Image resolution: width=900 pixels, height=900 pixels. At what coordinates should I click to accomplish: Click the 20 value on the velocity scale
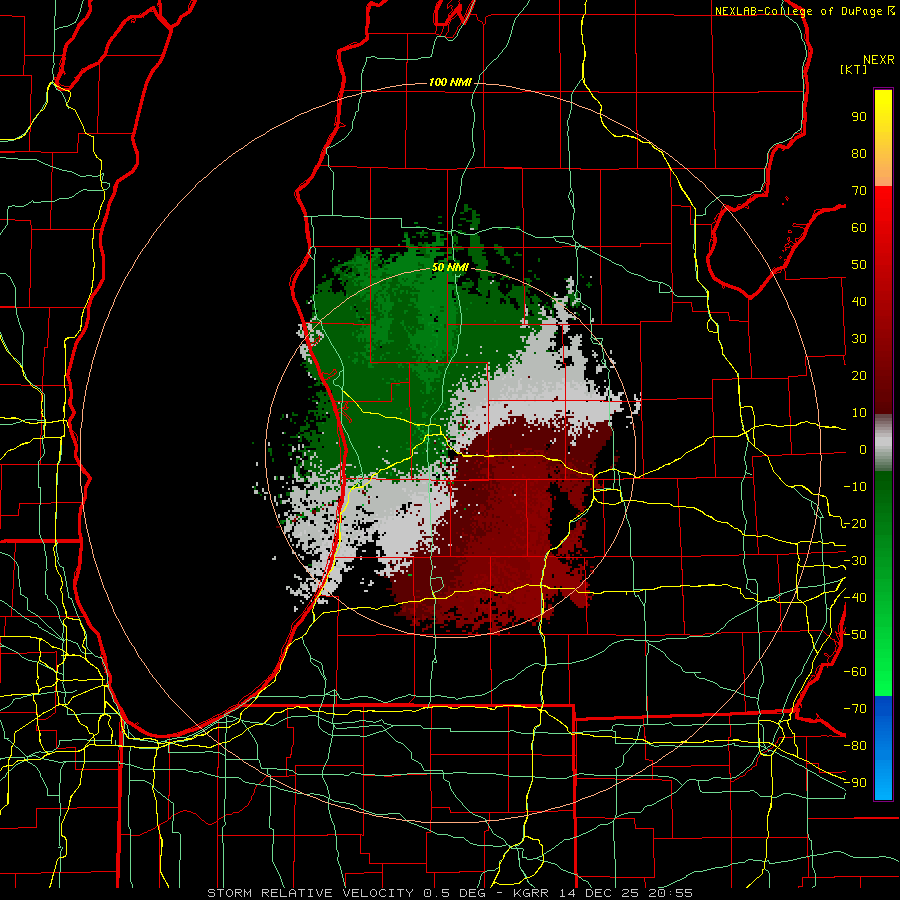[859, 376]
